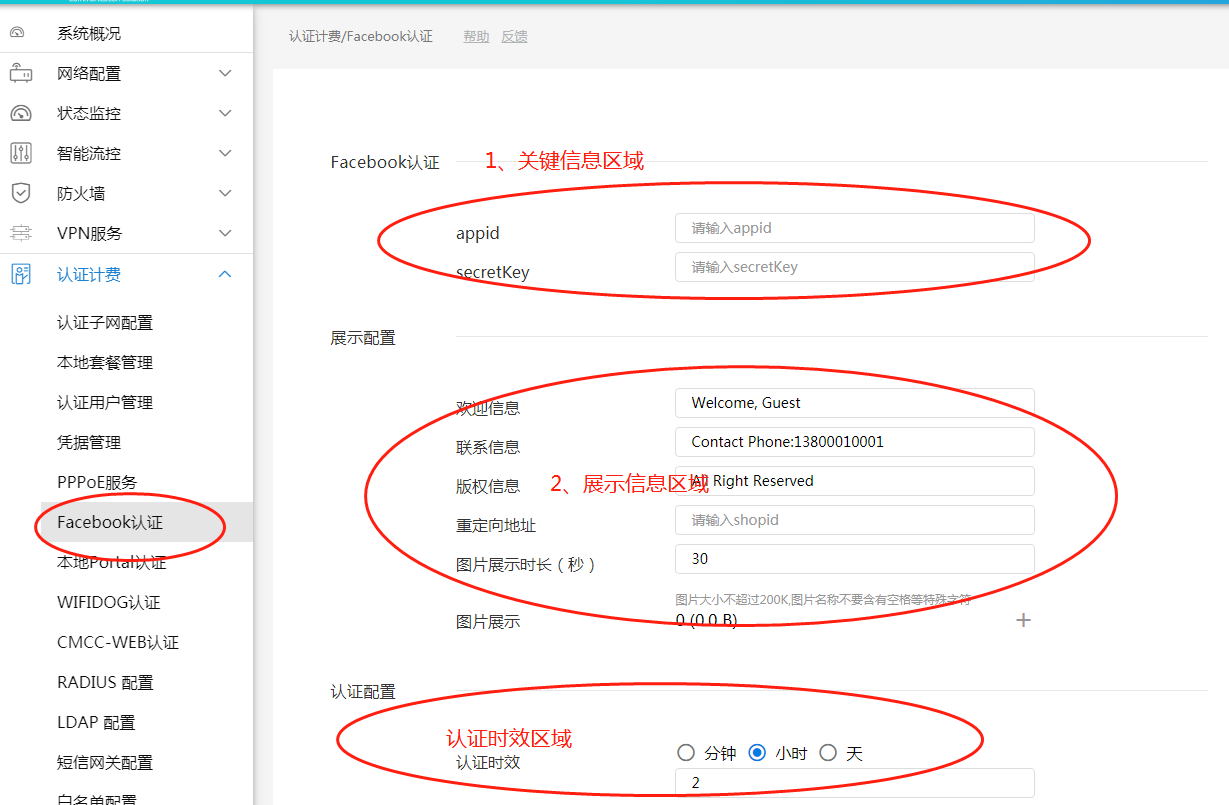This screenshot has height=805, width=1229.
Task: Click the 认证计费 sidebar icon
Action: pos(20,274)
